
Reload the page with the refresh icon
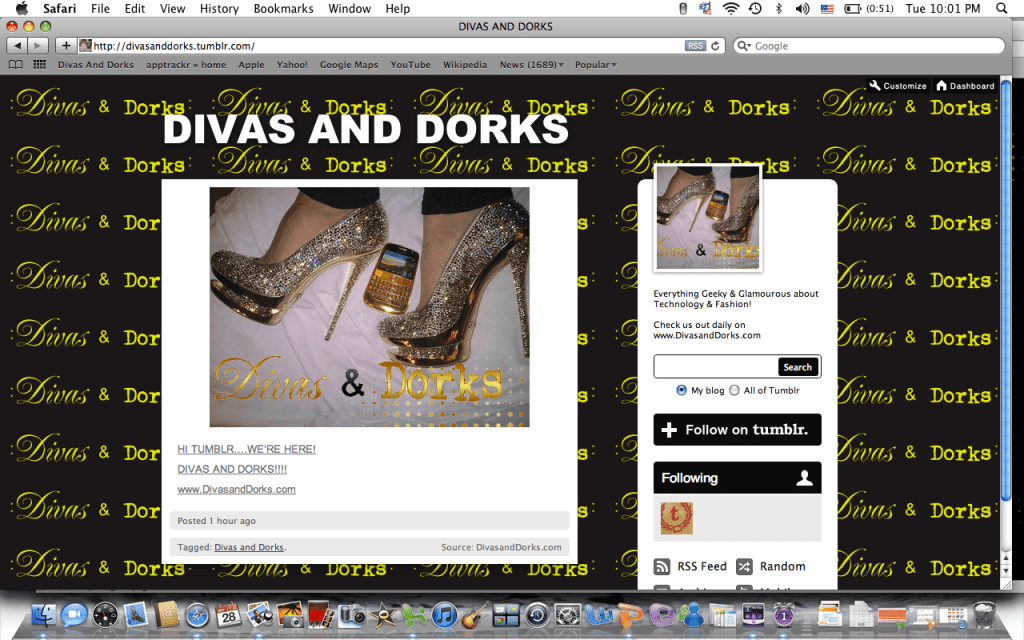click(x=715, y=46)
